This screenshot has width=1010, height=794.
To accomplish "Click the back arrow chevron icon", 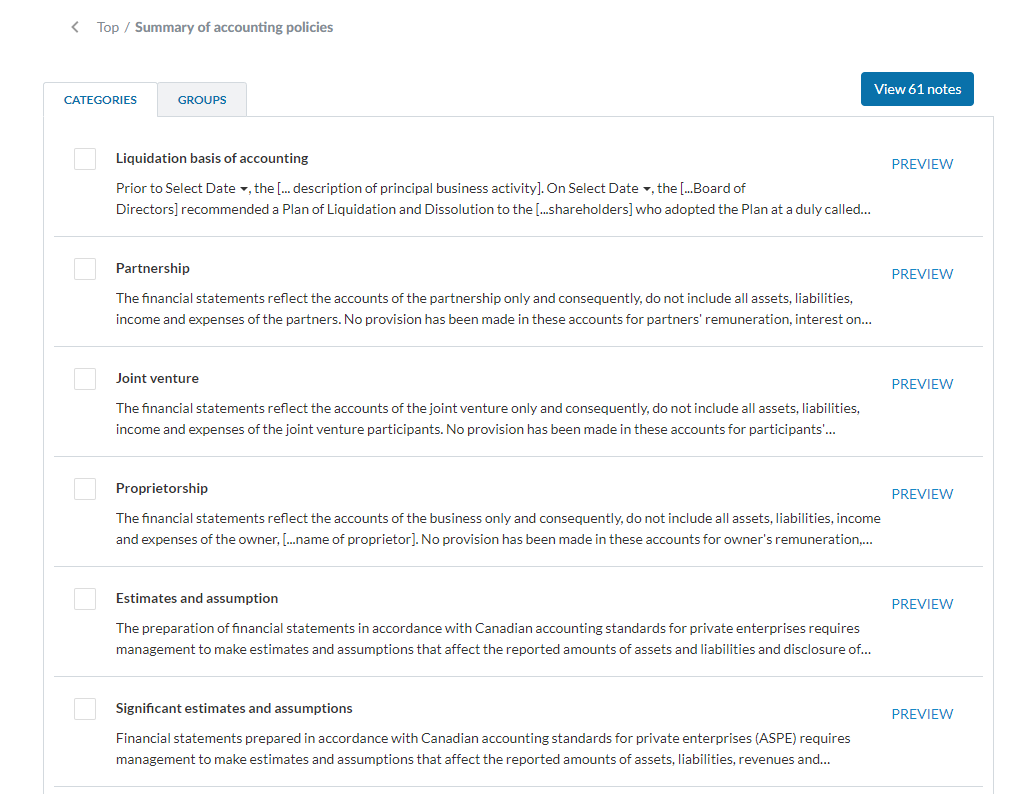I will coord(75,27).
